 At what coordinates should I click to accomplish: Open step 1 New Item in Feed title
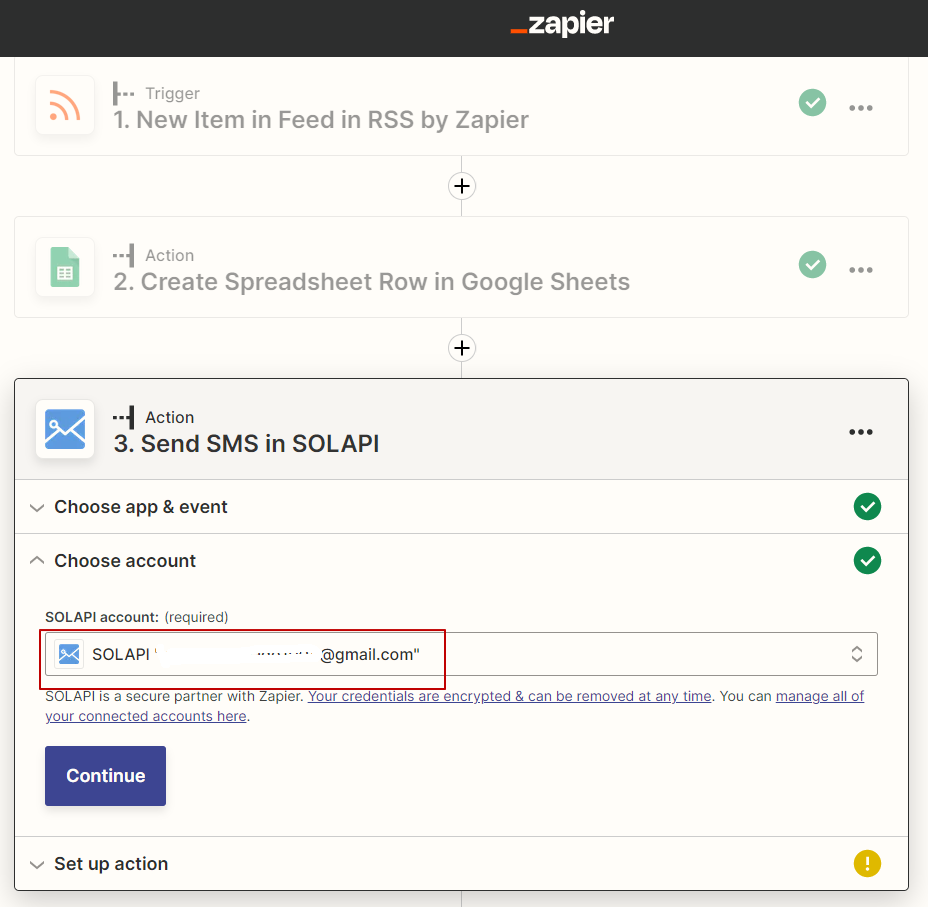click(x=321, y=120)
